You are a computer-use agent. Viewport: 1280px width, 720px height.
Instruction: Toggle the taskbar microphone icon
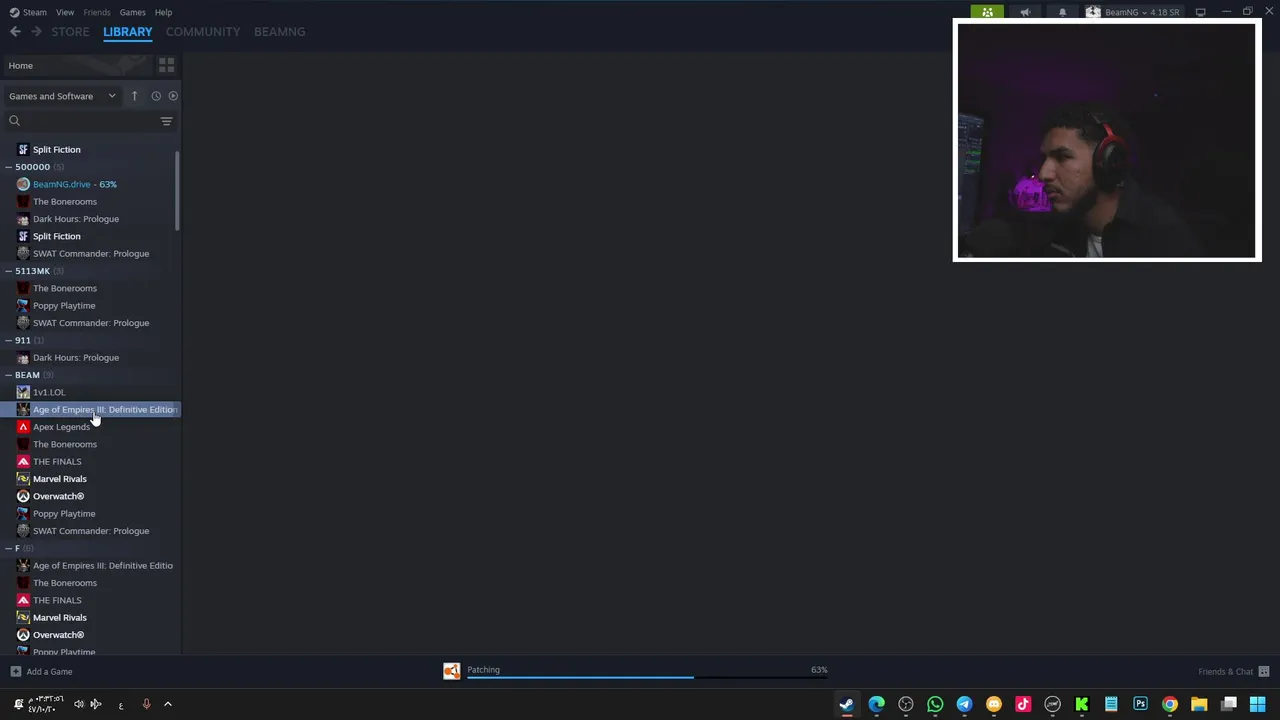click(x=146, y=704)
